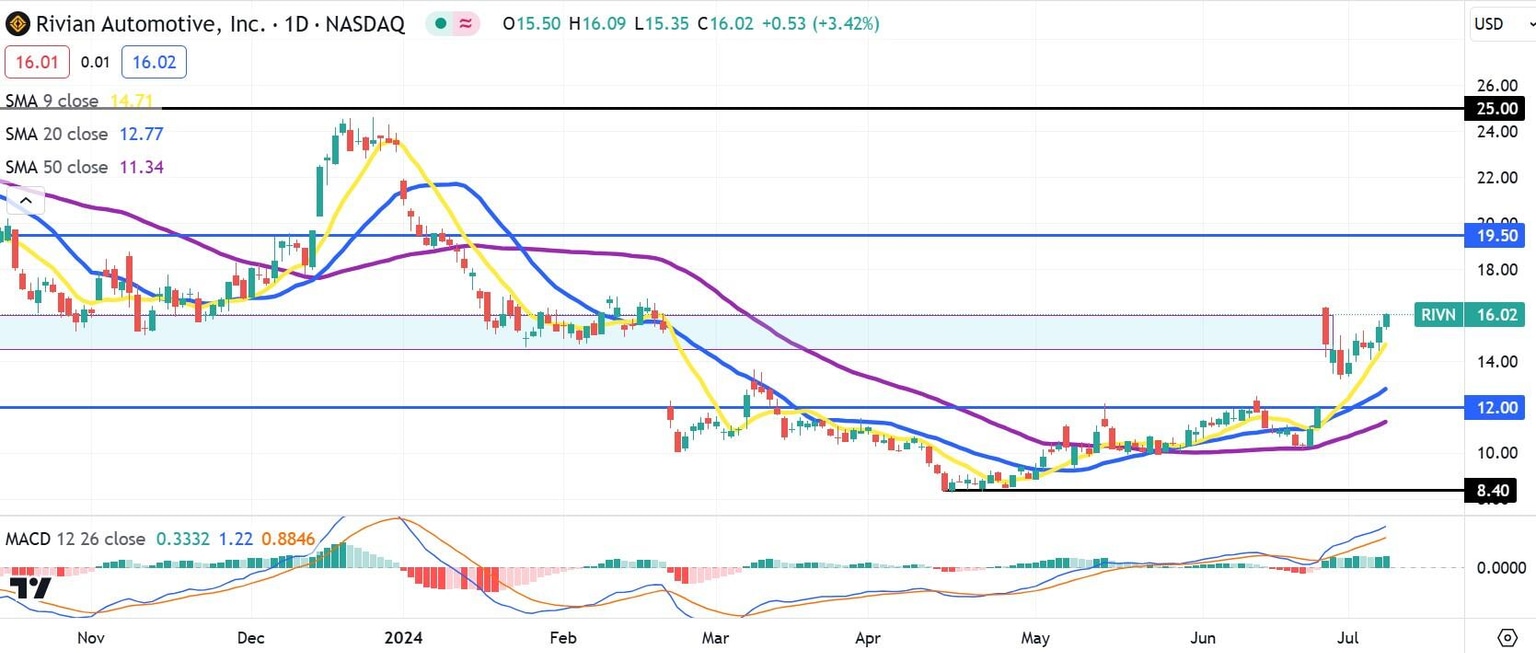Click the SMA 20 value 12.77

click(x=140, y=134)
